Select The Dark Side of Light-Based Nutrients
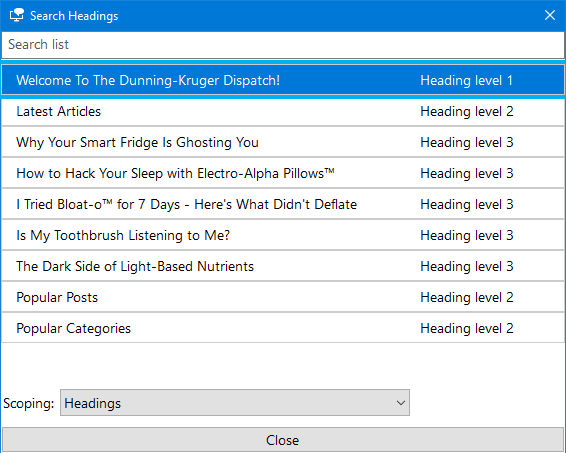The image size is (566, 453). [283, 266]
